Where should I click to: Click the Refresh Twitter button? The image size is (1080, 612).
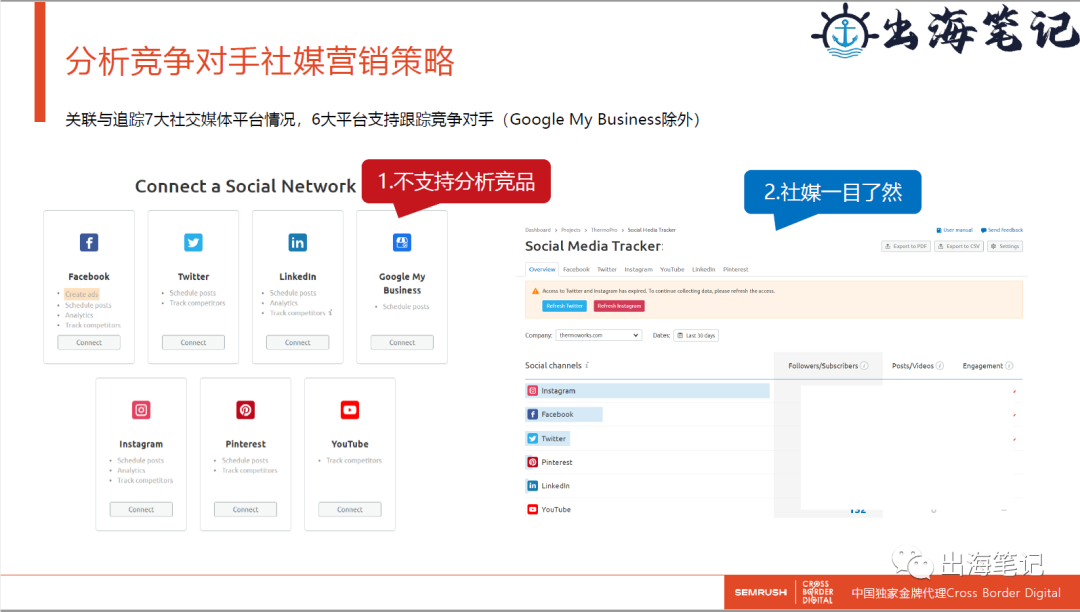click(565, 306)
